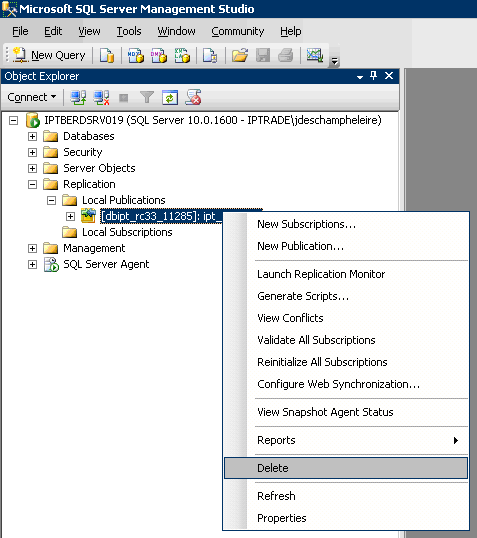The width and height of the screenshot is (477, 538).
Task: Open the Window menu
Action: (x=176, y=31)
